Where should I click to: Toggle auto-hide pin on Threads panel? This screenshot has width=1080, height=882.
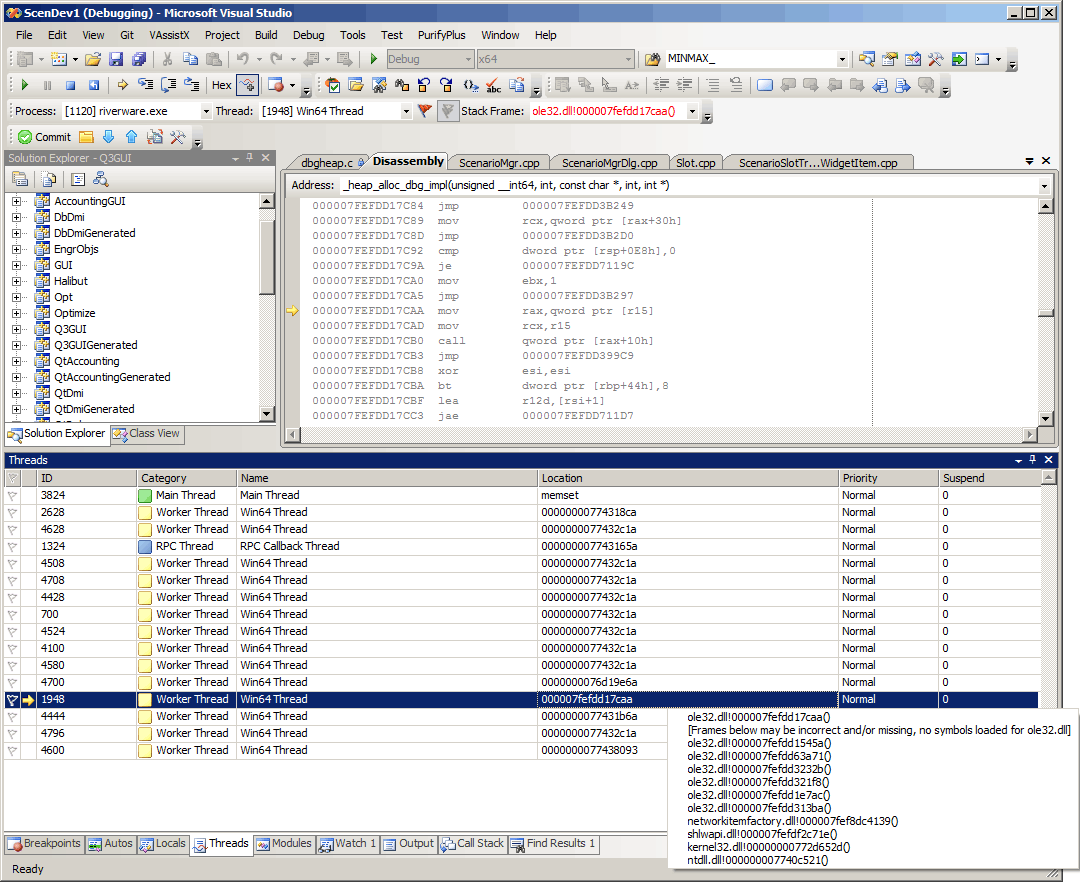(1032, 460)
